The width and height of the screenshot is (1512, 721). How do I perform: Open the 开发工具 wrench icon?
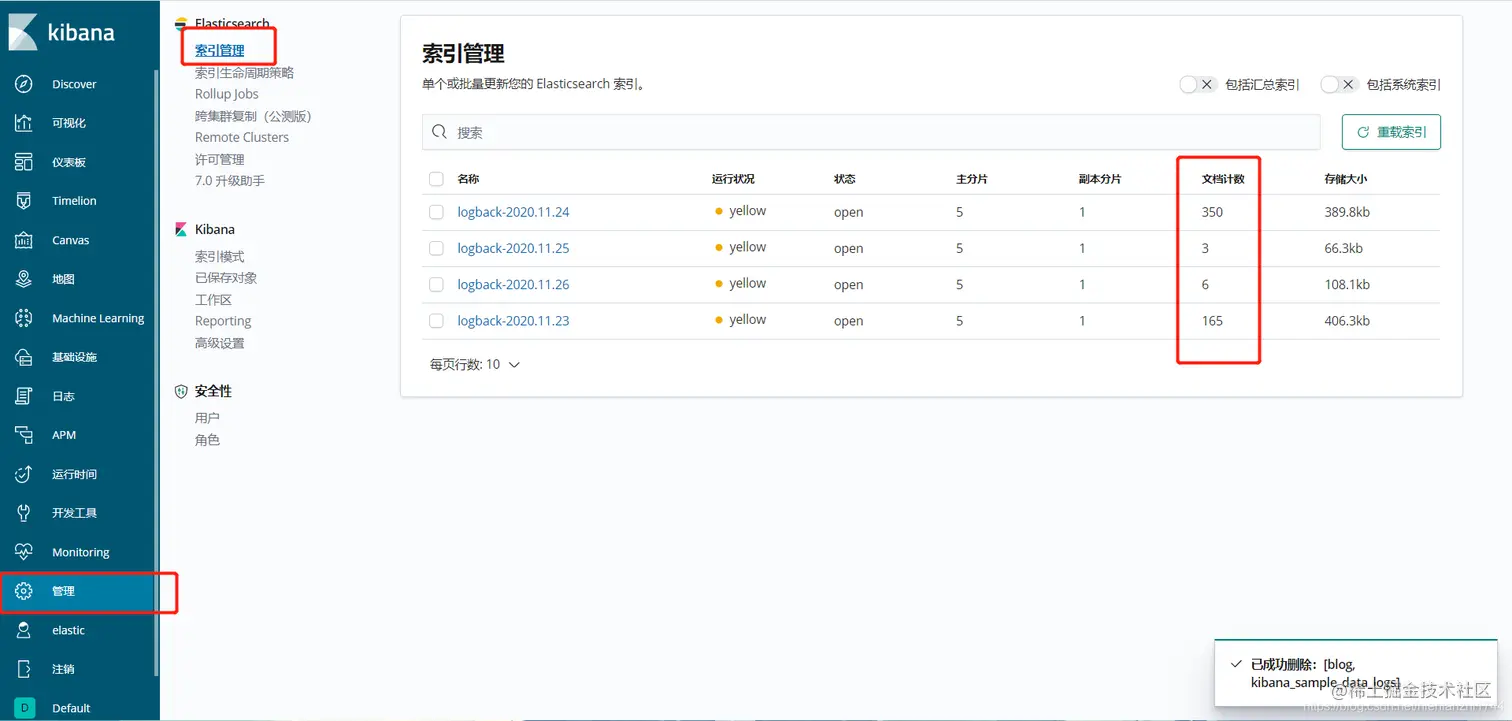tap(24, 513)
